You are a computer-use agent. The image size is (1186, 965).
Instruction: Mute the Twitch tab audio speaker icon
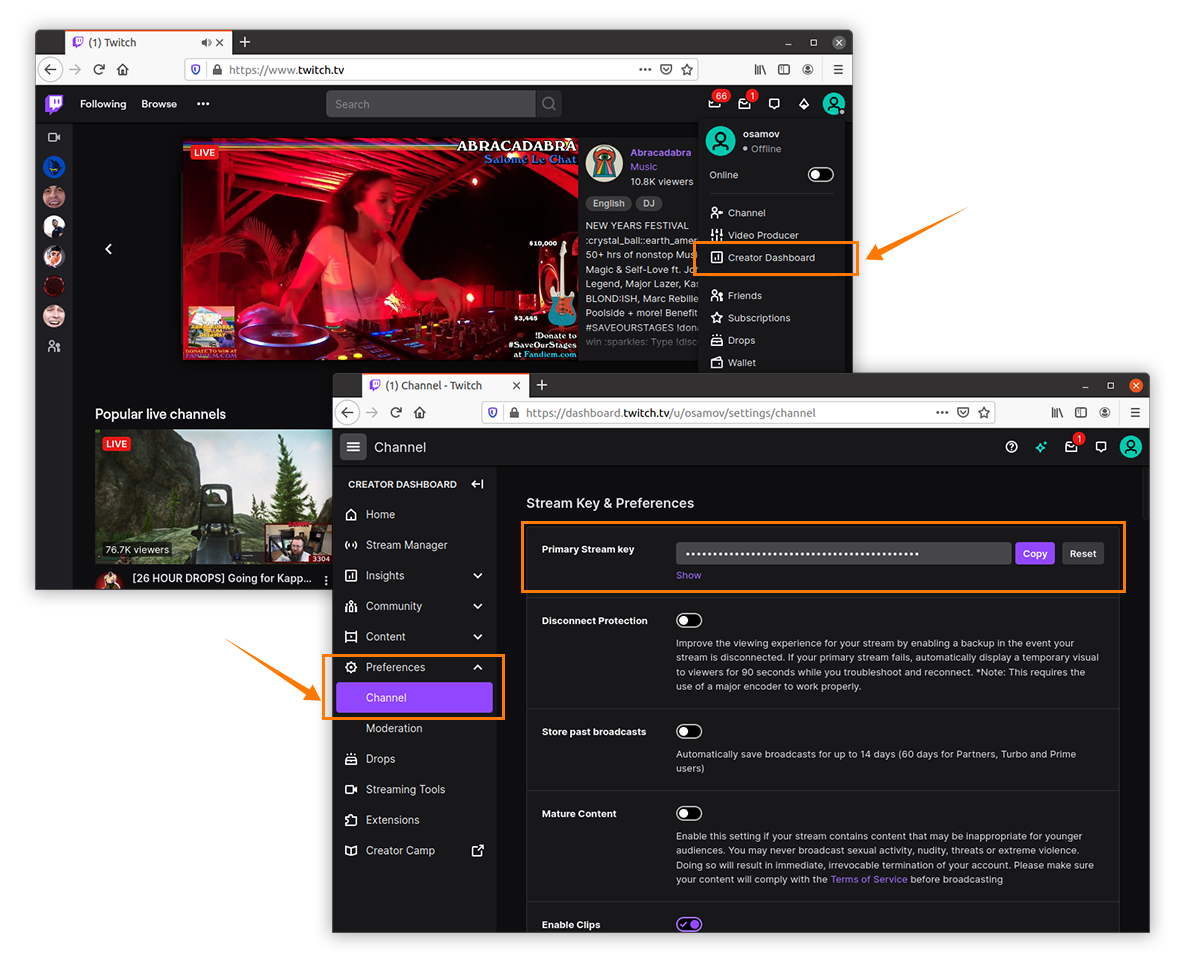point(206,42)
